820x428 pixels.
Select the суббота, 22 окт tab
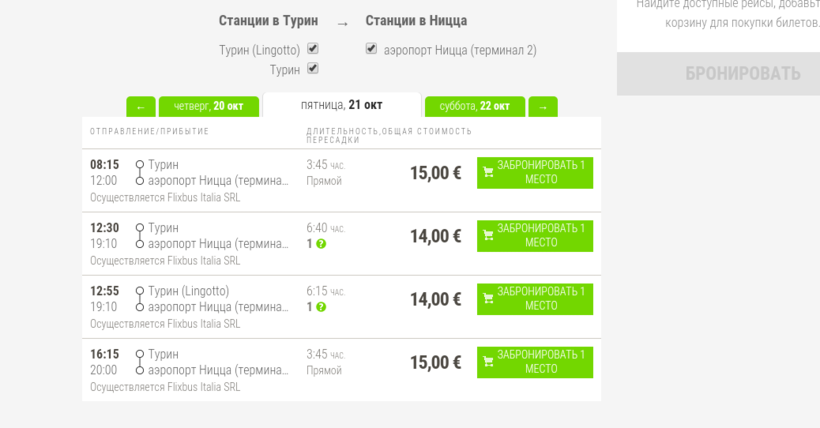(475, 106)
